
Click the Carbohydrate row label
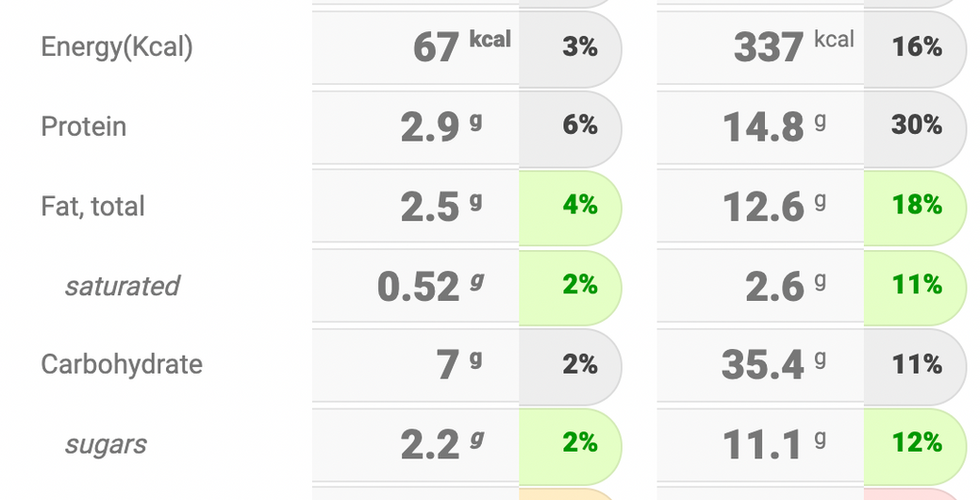coord(122,364)
